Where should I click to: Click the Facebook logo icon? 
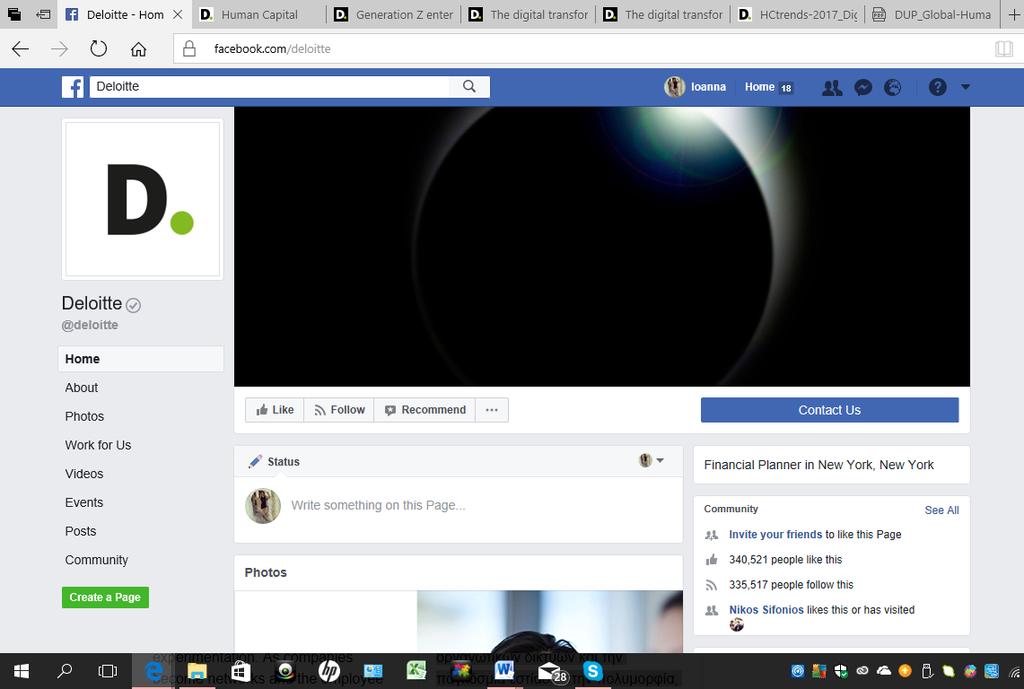click(x=73, y=87)
